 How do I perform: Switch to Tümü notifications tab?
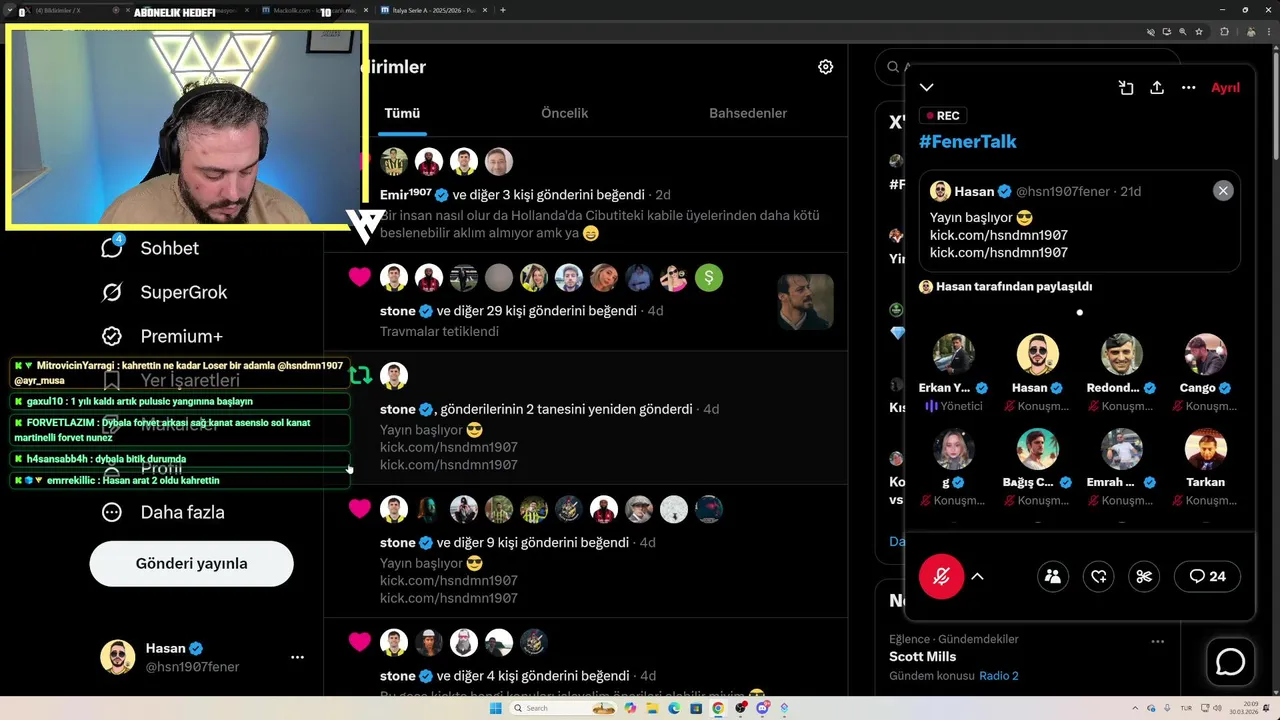point(402,113)
